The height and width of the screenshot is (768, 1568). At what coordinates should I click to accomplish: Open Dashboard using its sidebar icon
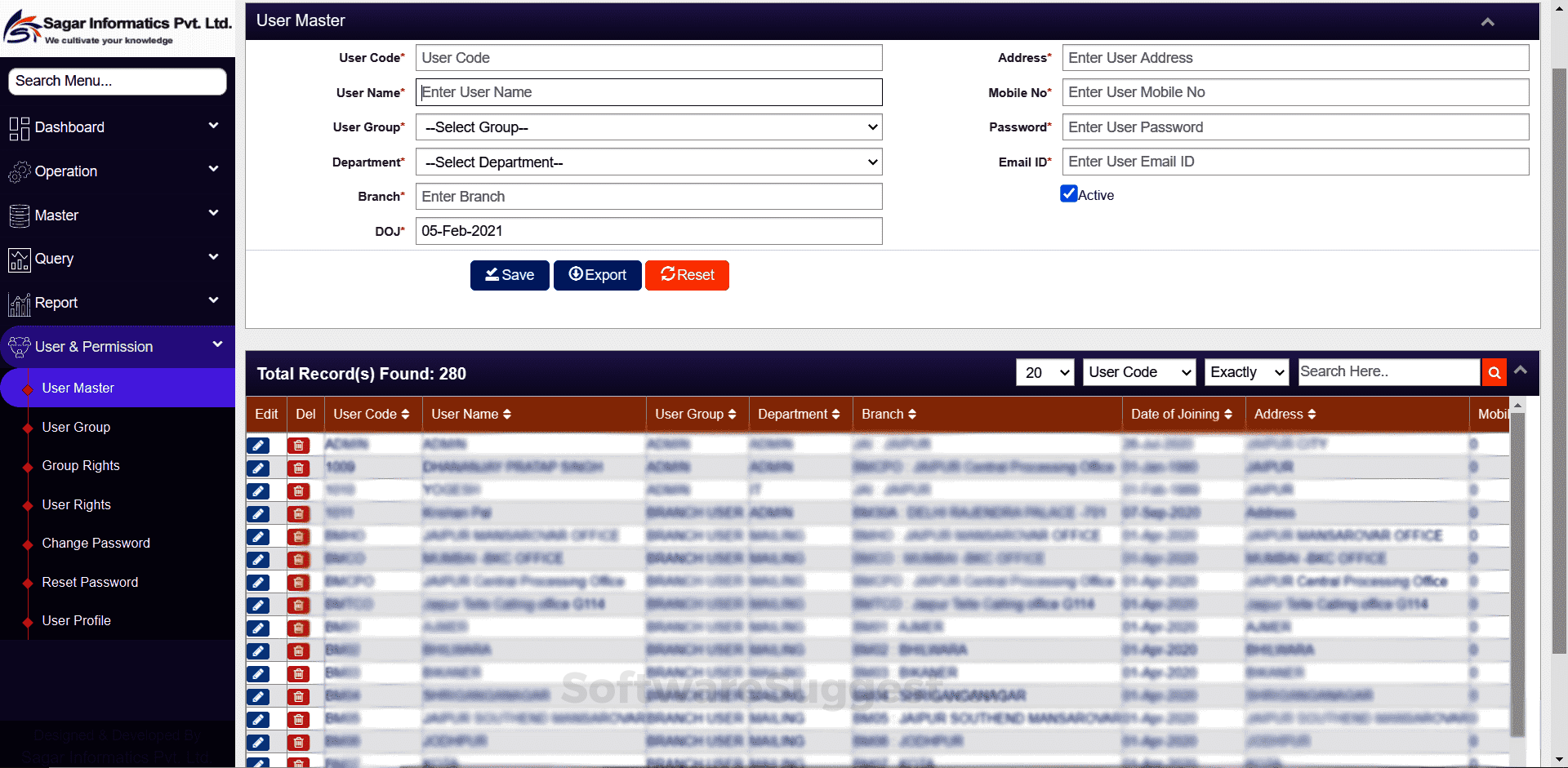click(18, 127)
